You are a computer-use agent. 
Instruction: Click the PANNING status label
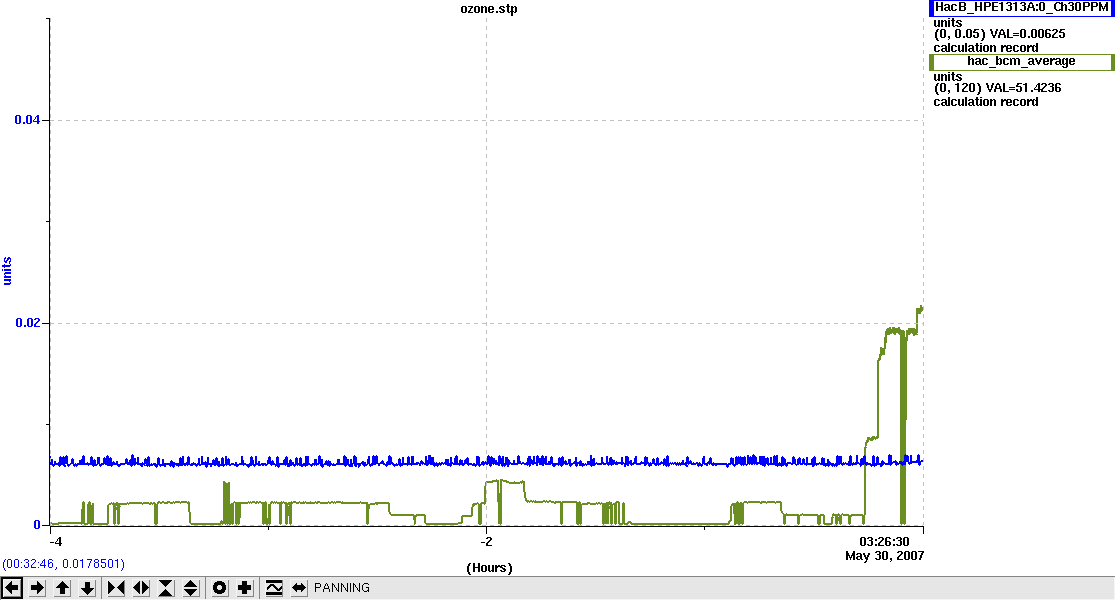342,588
